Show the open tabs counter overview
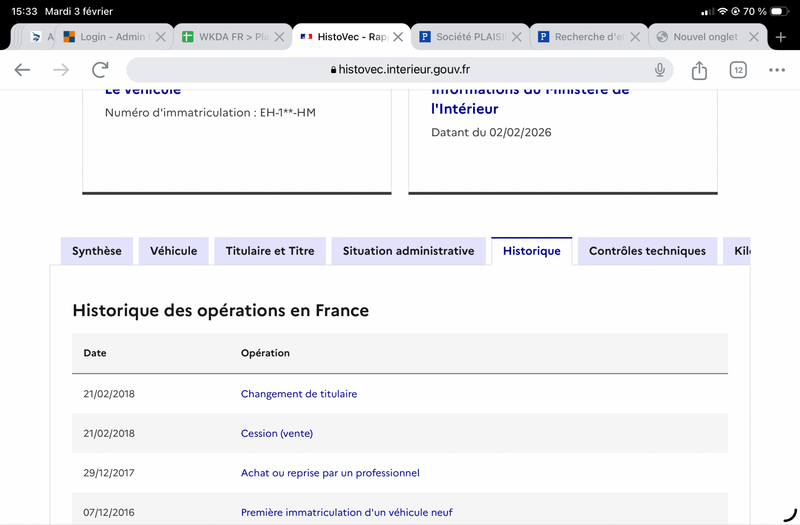This screenshot has height=525, width=800. (x=738, y=70)
